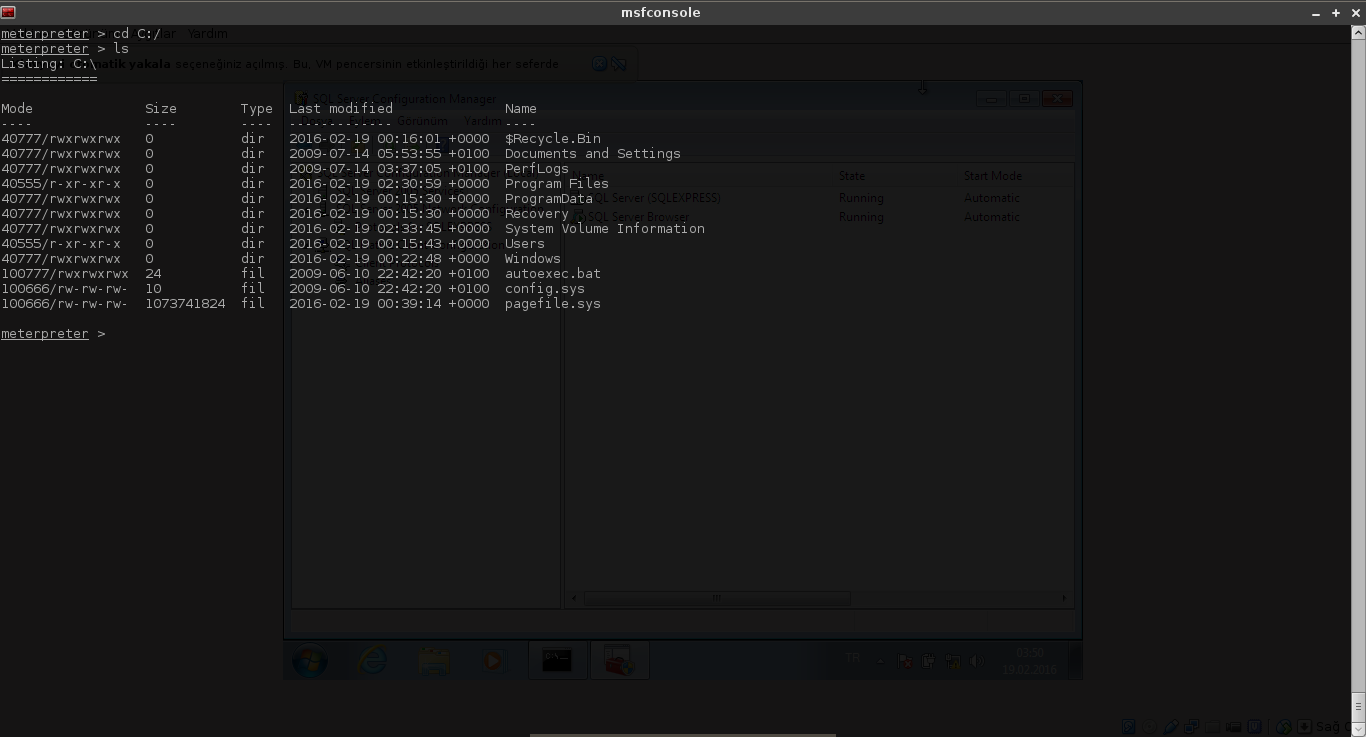
Task: Switch to Command Prompt taskbar icon
Action: pyautogui.click(x=557, y=661)
